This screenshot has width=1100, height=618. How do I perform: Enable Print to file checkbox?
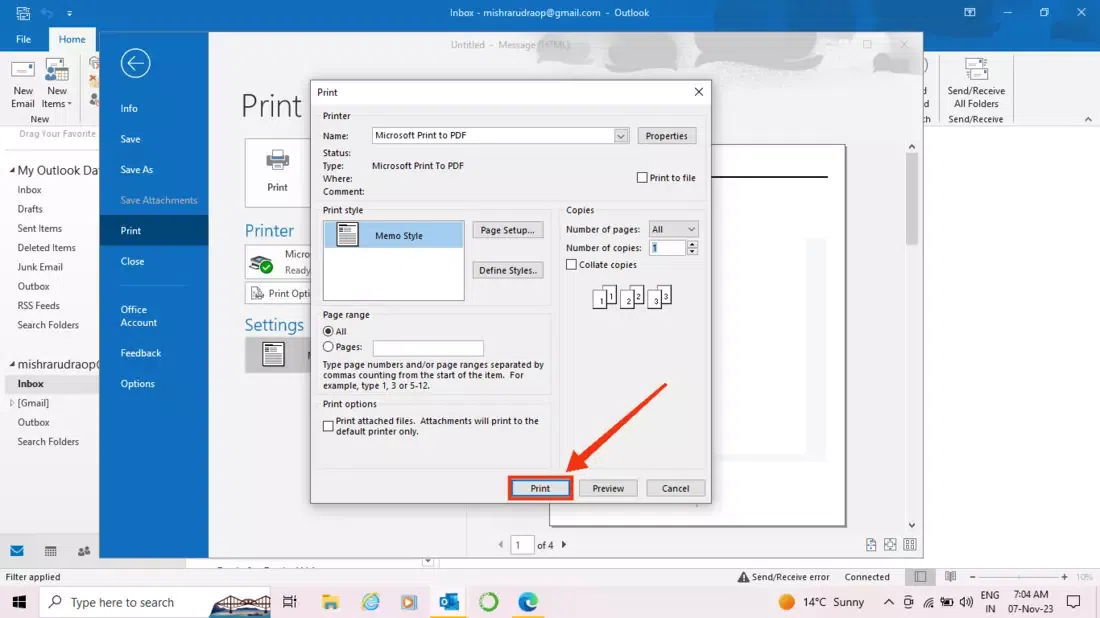642,177
